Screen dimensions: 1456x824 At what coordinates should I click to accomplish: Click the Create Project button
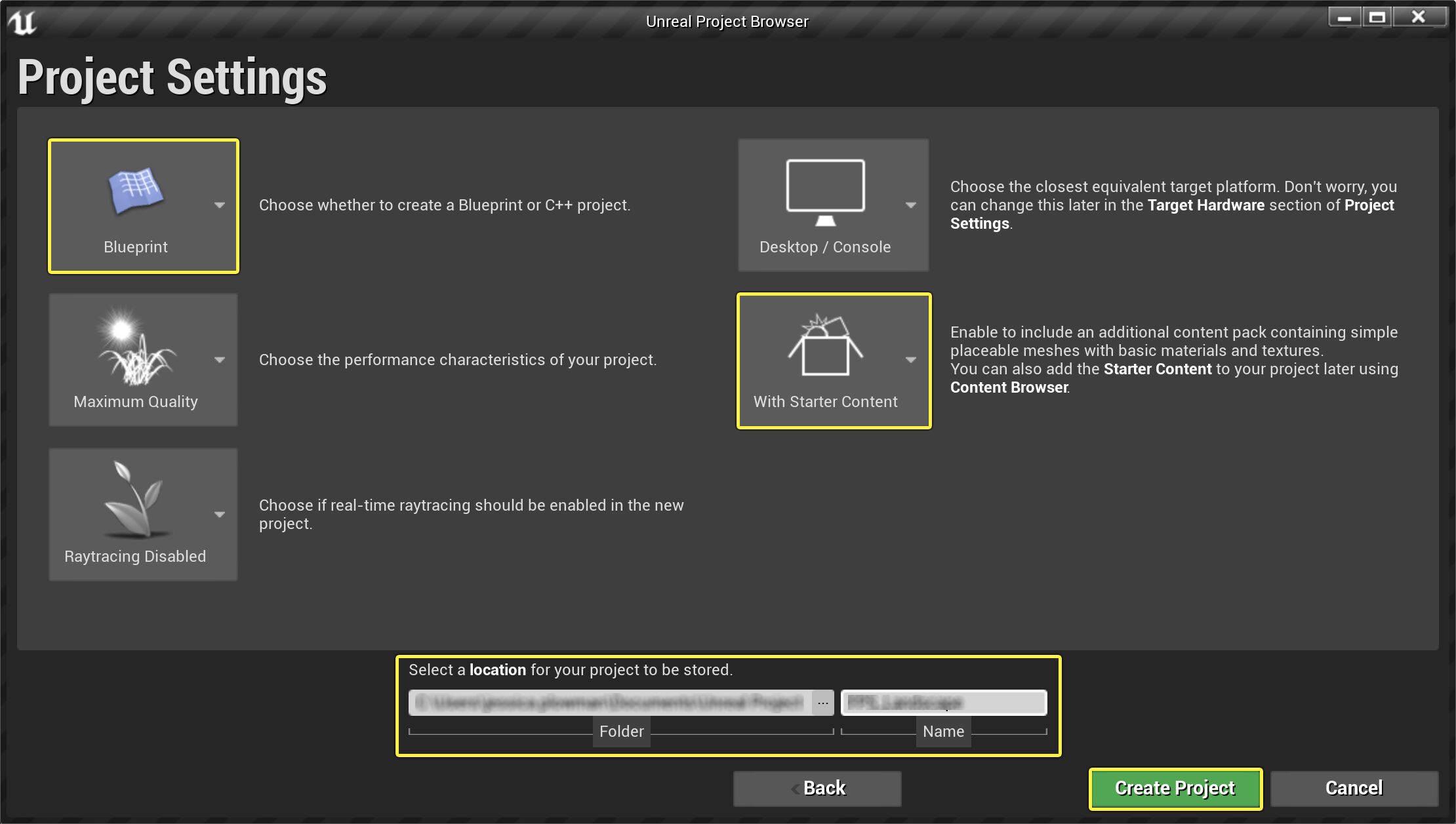1173,788
